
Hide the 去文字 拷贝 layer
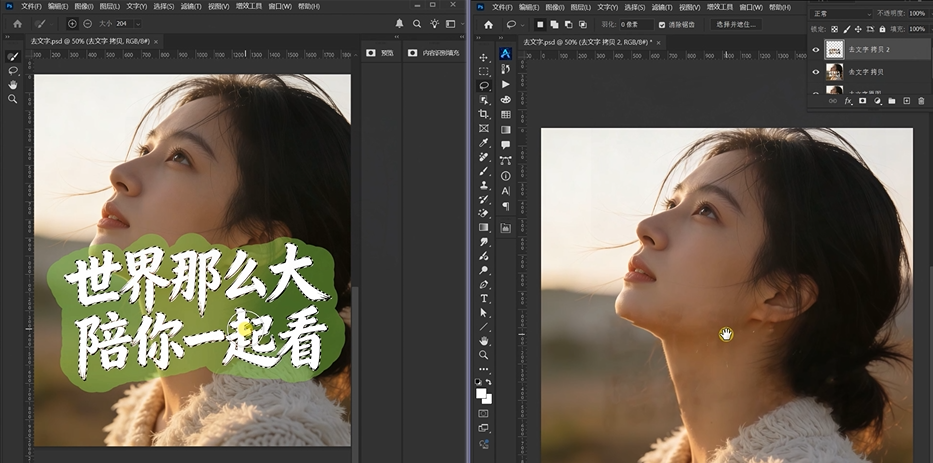point(816,72)
